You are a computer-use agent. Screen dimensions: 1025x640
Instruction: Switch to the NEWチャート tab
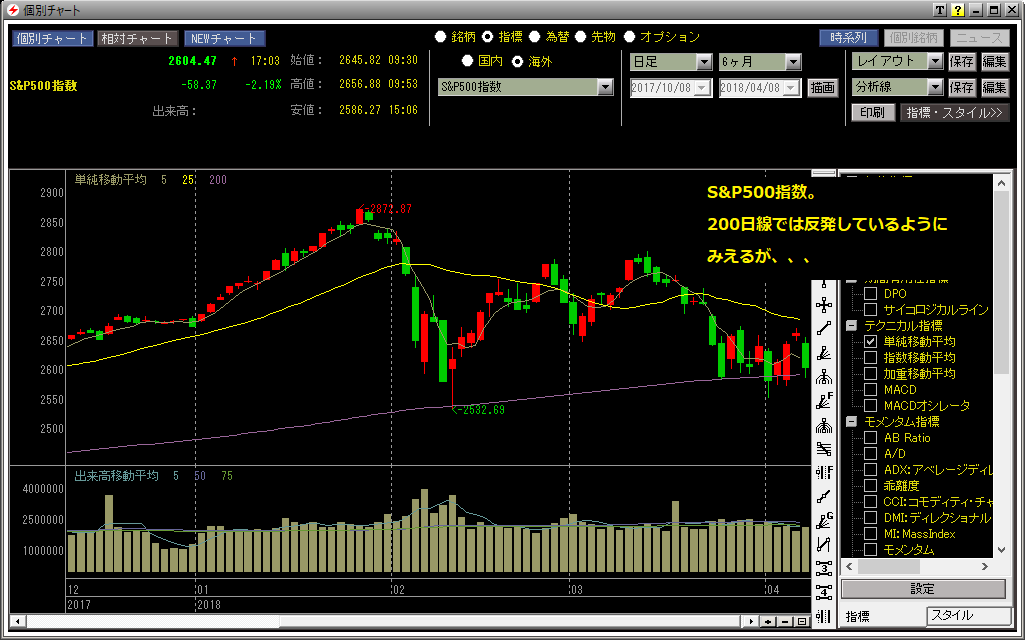[224, 39]
